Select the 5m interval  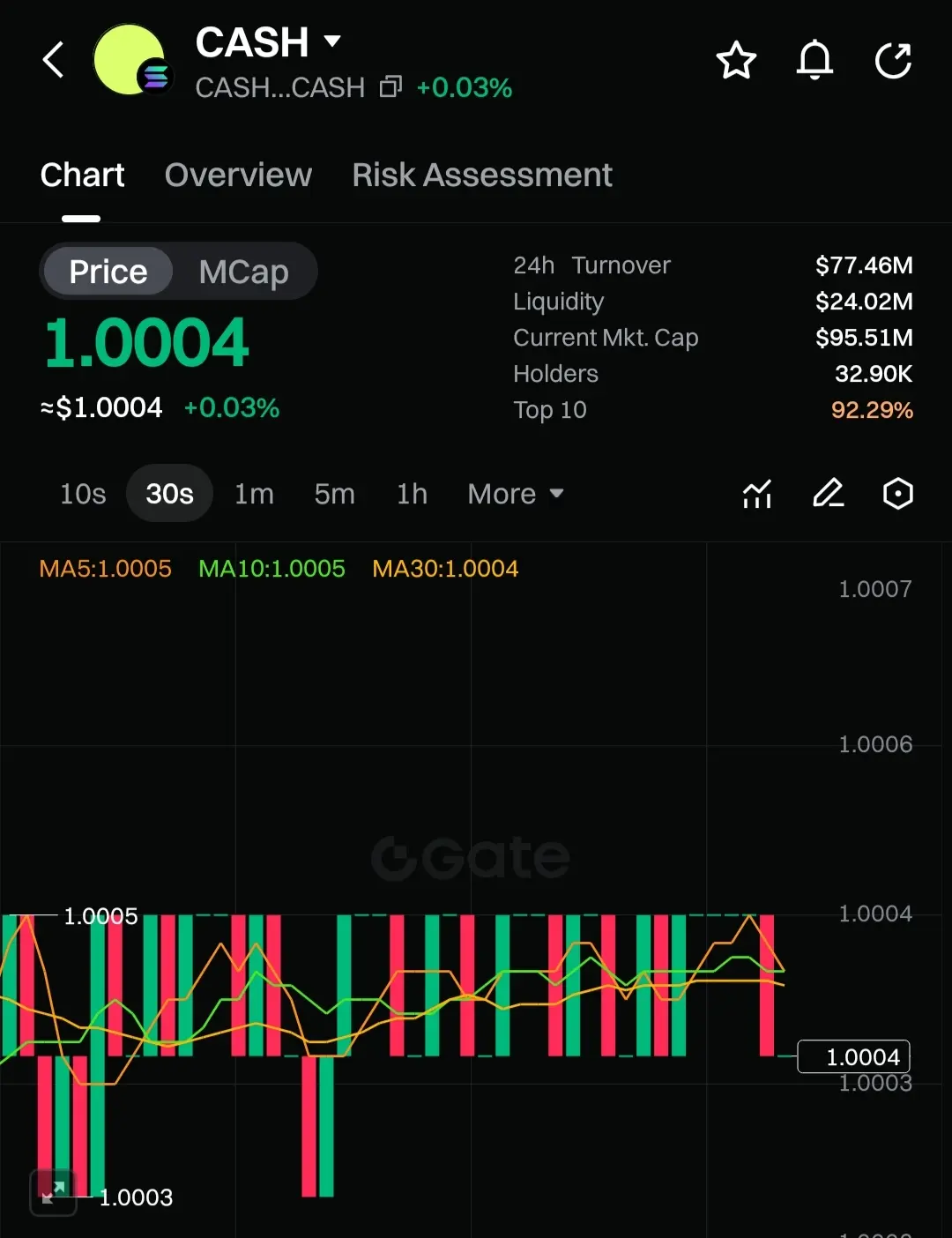(x=334, y=494)
